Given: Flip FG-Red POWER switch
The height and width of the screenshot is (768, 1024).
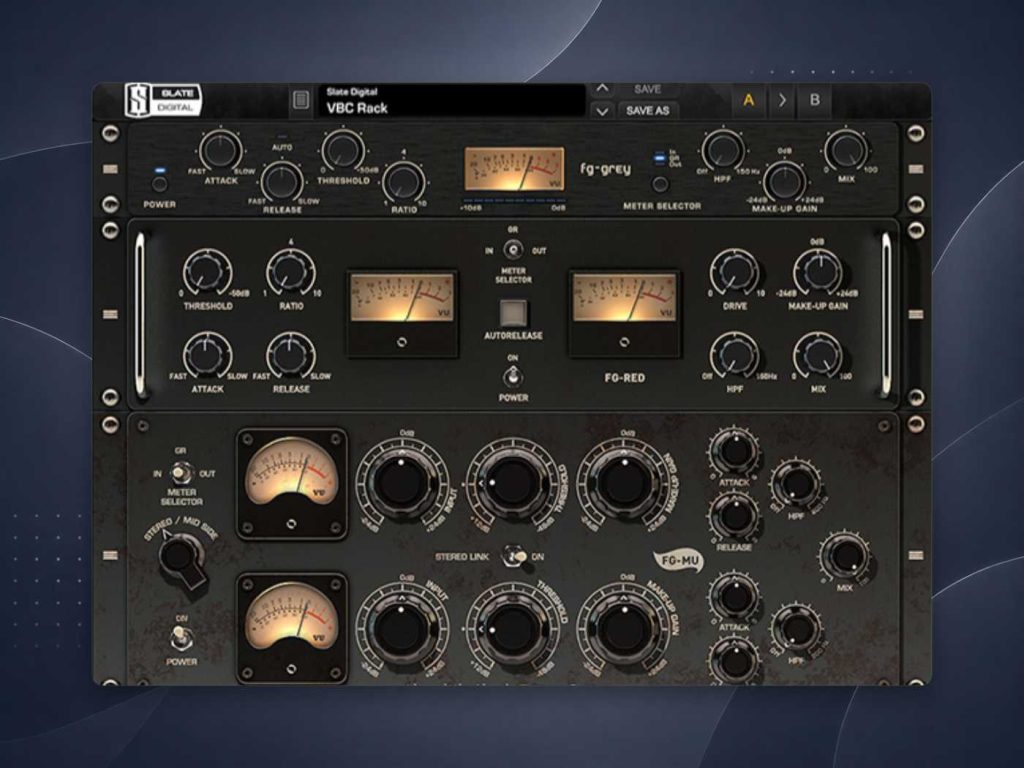Looking at the screenshot, I should (x=513, y=376).
